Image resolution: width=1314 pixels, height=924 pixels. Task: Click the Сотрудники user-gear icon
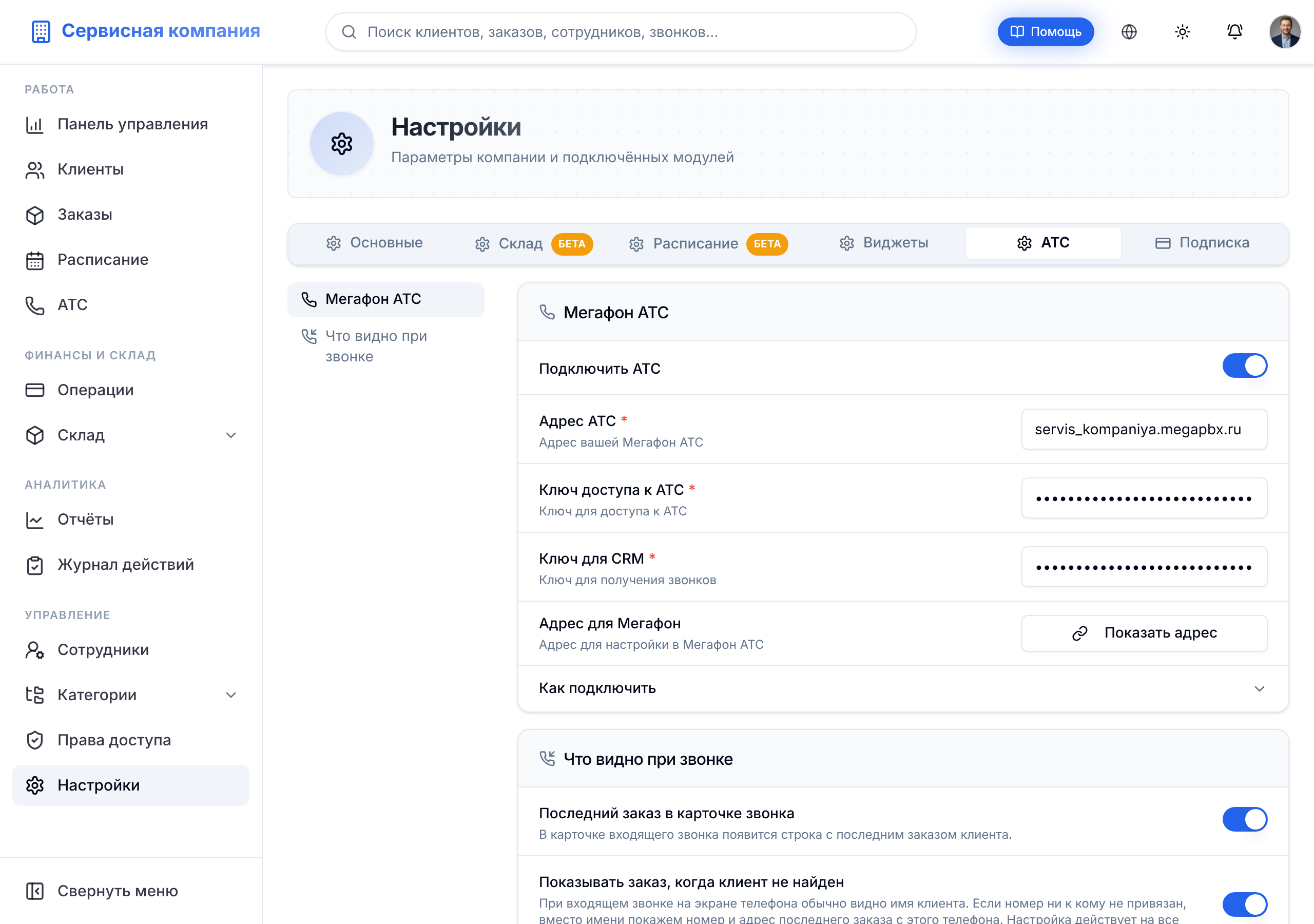pos(35,650)
